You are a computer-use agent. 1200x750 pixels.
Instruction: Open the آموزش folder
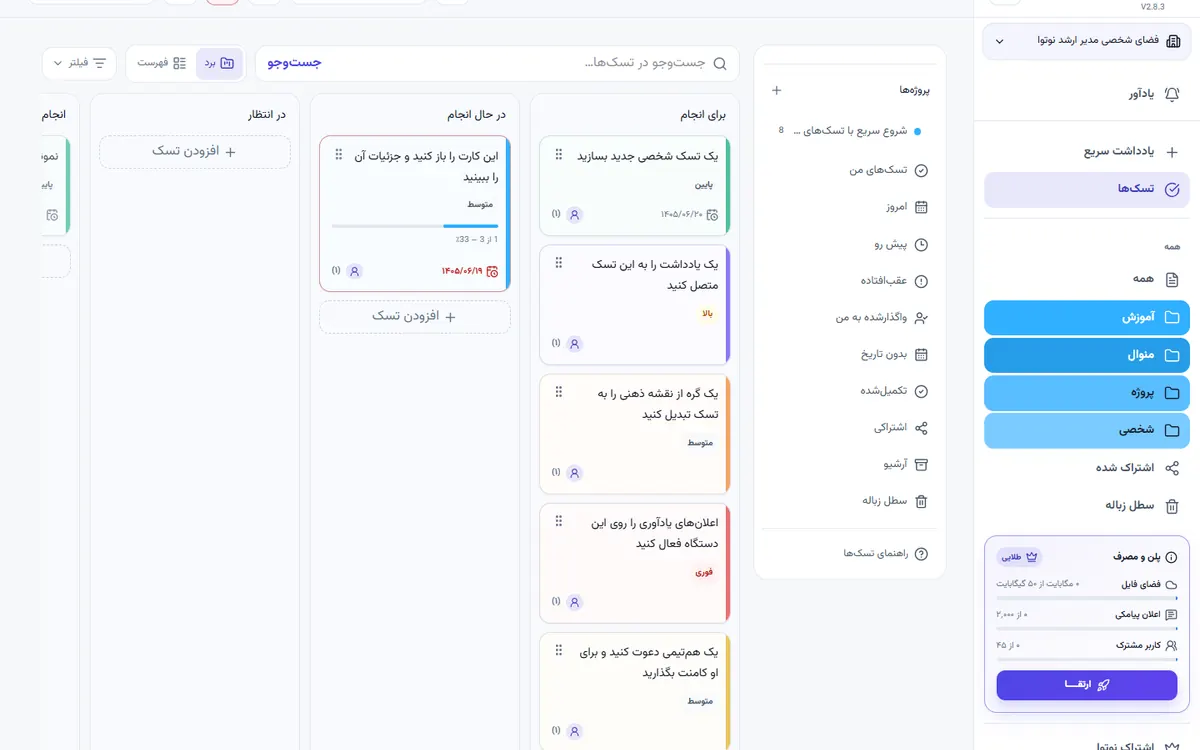pos(1087,317)
